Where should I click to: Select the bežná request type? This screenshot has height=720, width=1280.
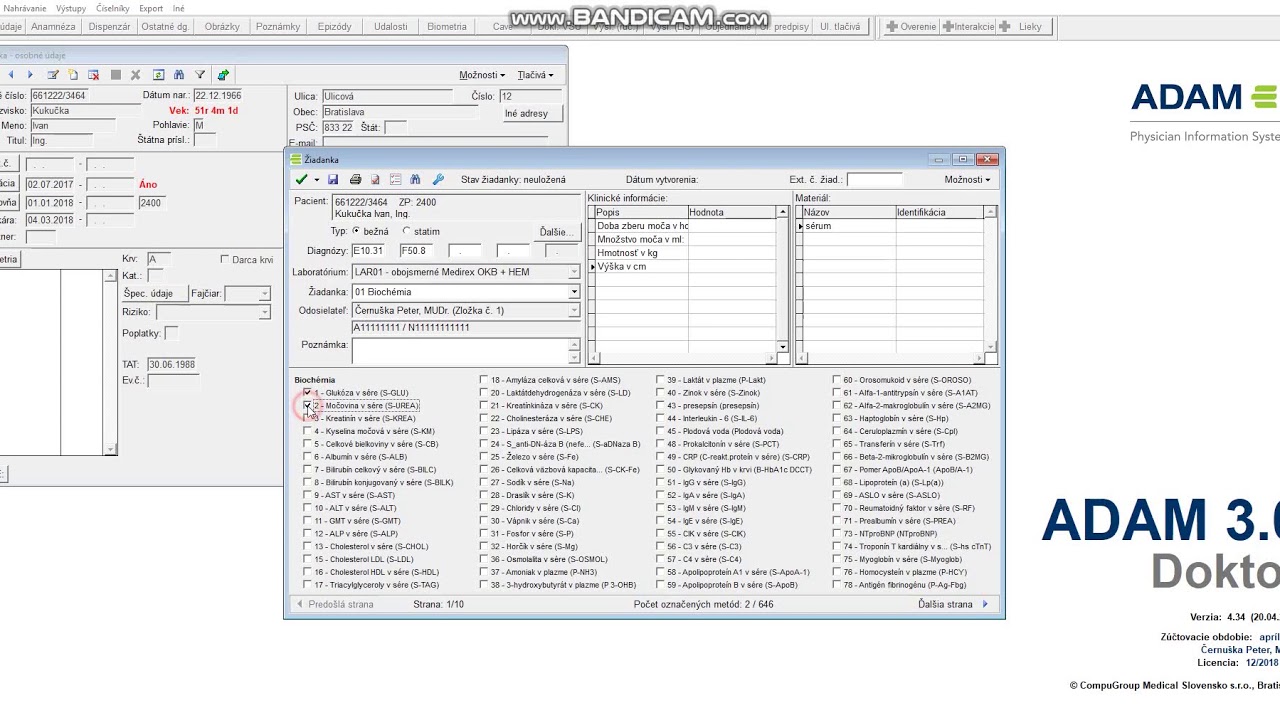pyautogui.click(x=356, y=231)
